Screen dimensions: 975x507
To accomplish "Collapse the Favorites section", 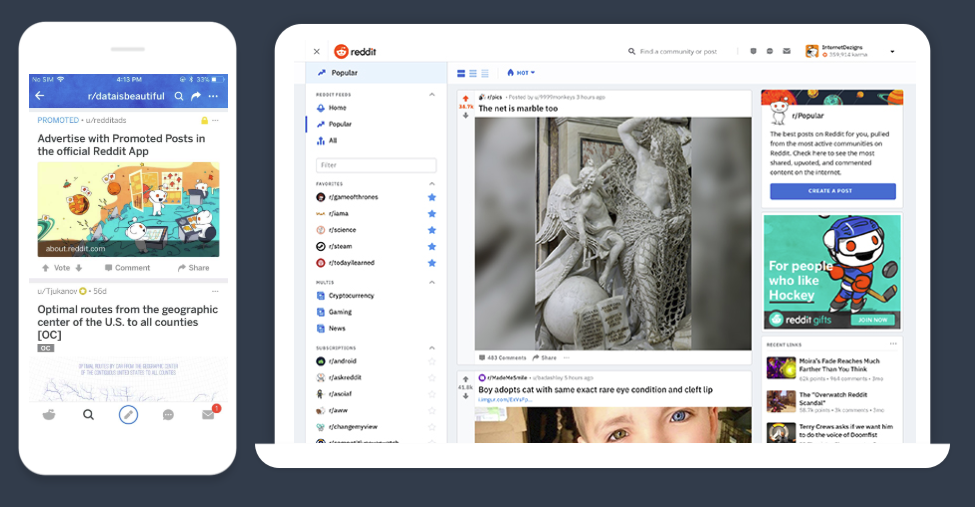I will [432, 184].
